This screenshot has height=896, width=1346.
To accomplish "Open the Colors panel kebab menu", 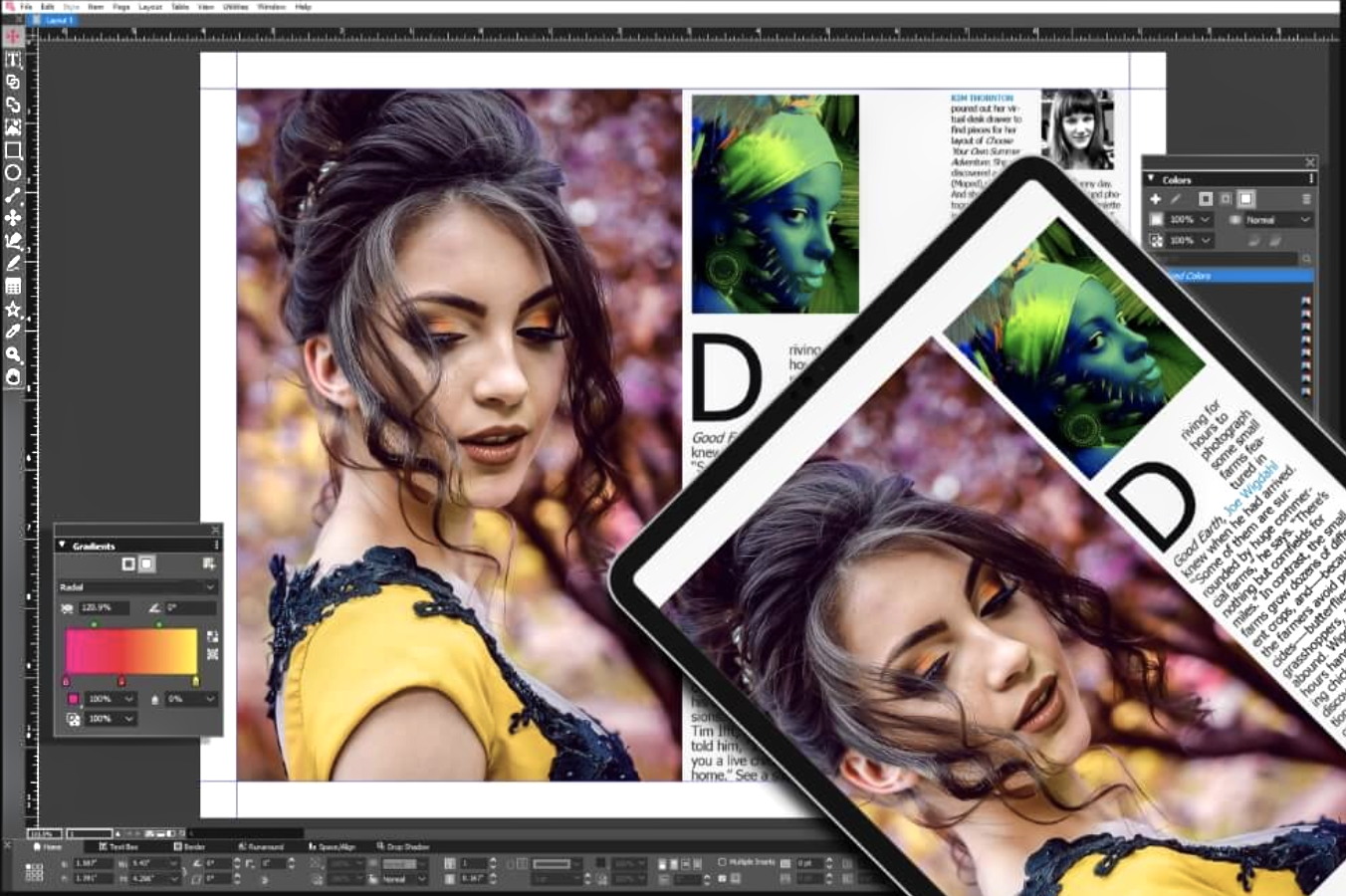I will 1310,179.
